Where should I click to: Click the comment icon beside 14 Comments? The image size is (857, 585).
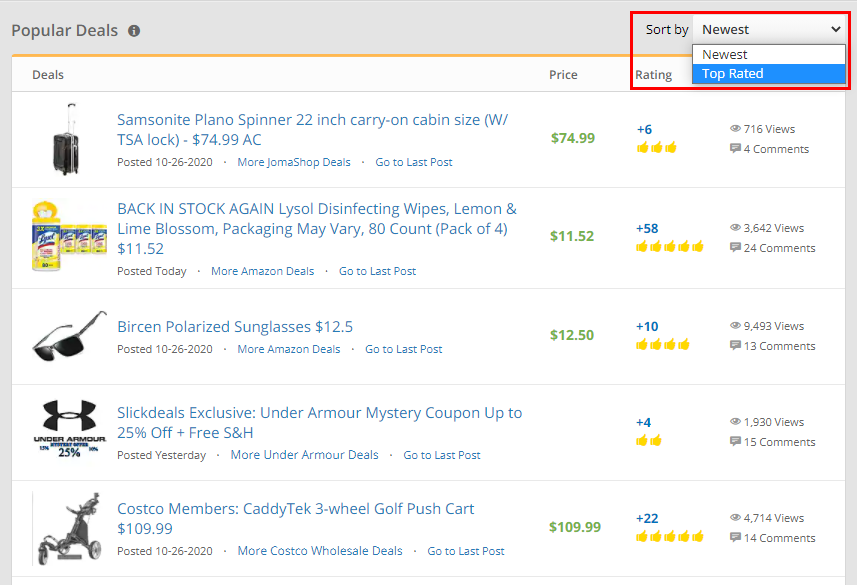coord(735,537)
